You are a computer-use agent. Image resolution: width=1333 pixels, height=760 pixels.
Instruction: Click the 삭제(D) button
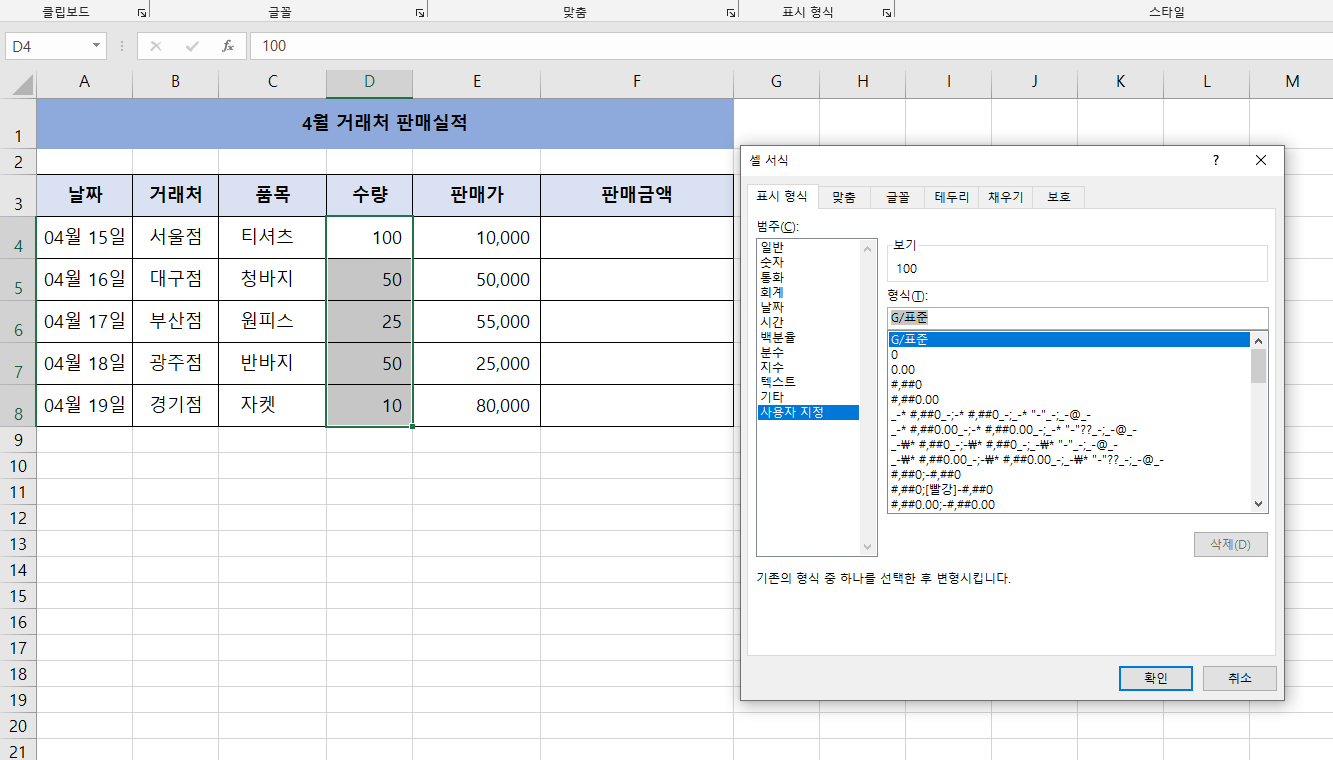[x=1231, y=545]
